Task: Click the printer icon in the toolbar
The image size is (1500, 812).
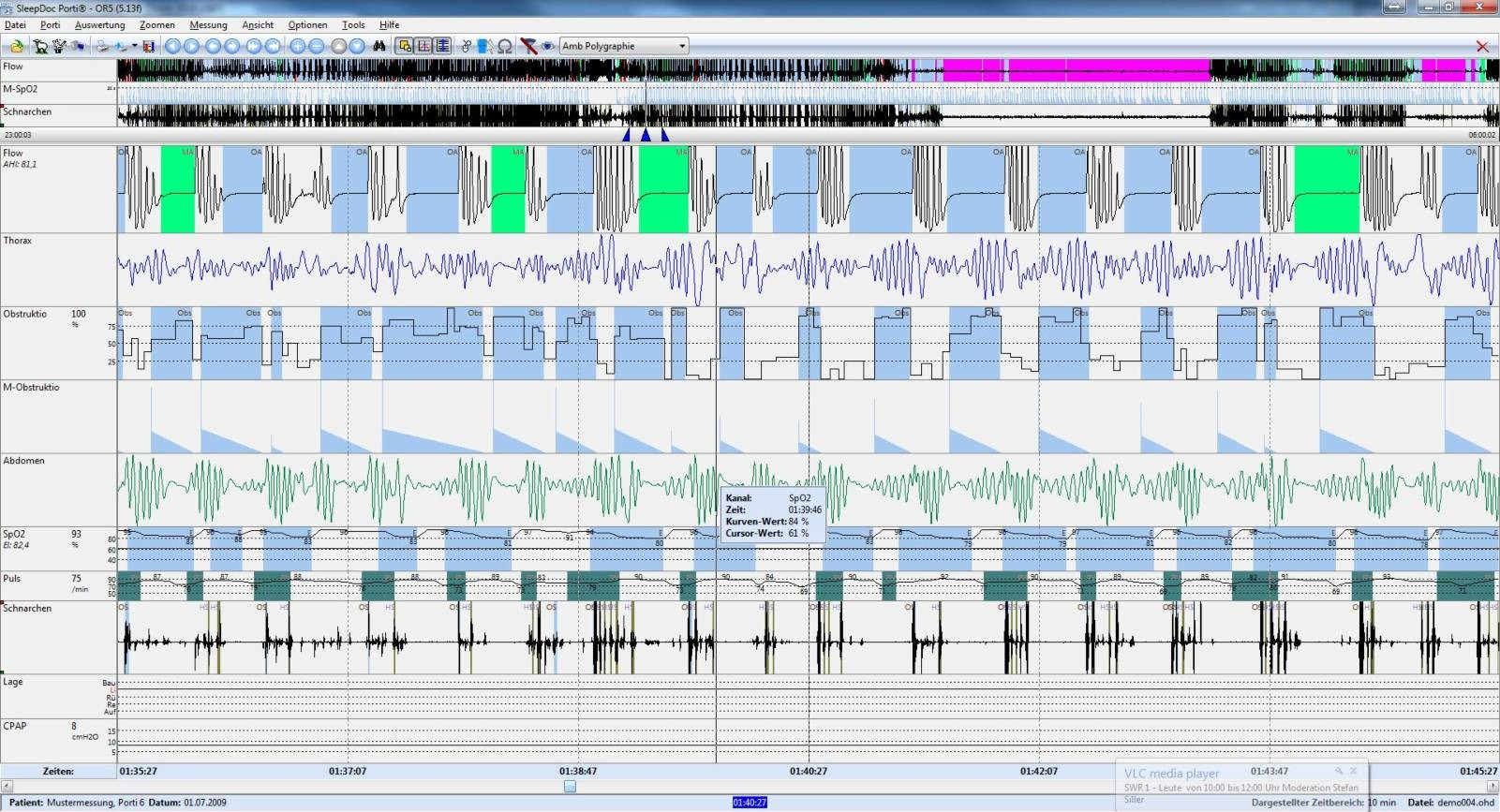Action: [102, 46]
